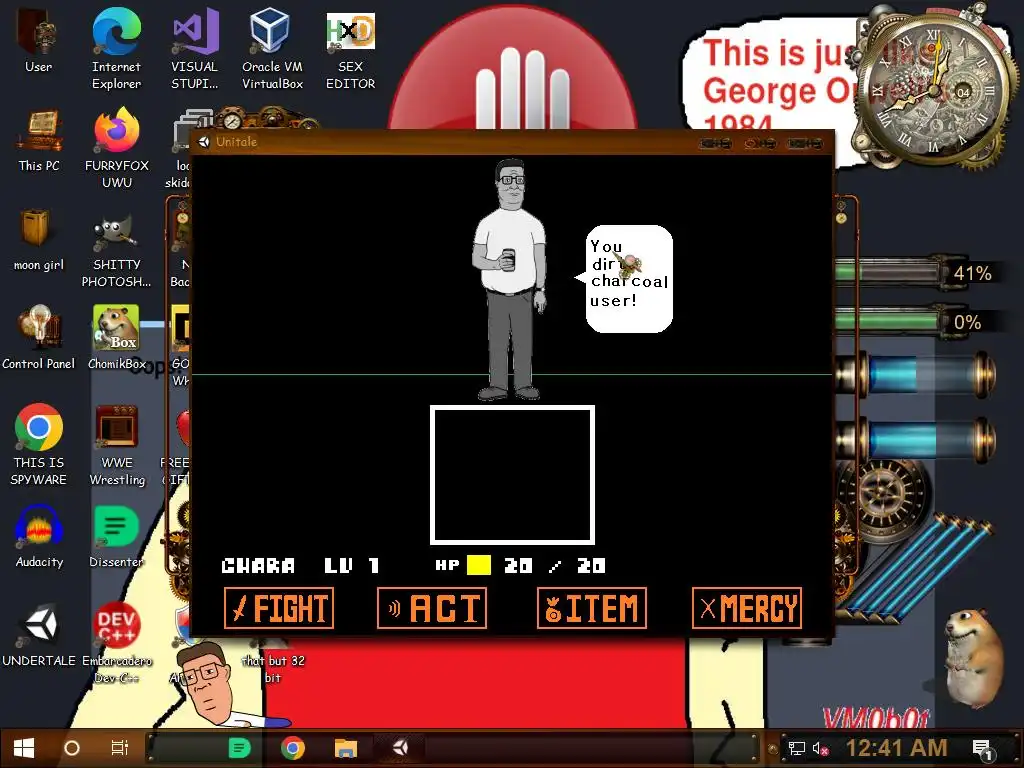Viewport: 1024px width, 768px height.
Task: Choose FIGHT in the Unitale battle
Action: (279, 608)
